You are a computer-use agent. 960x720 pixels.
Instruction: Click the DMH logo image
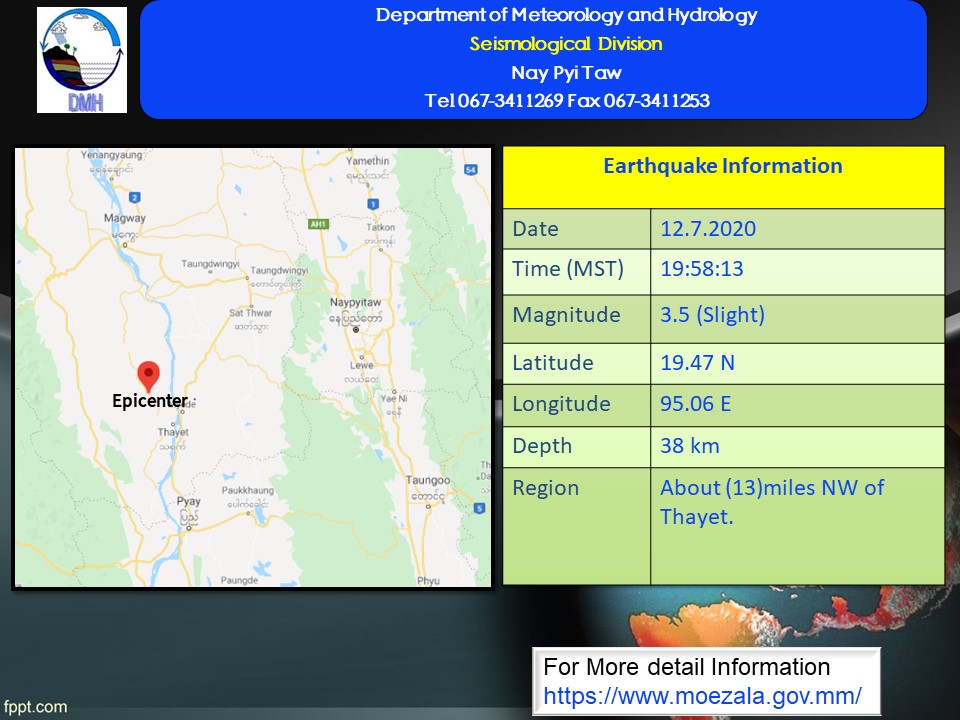point(82,60)
